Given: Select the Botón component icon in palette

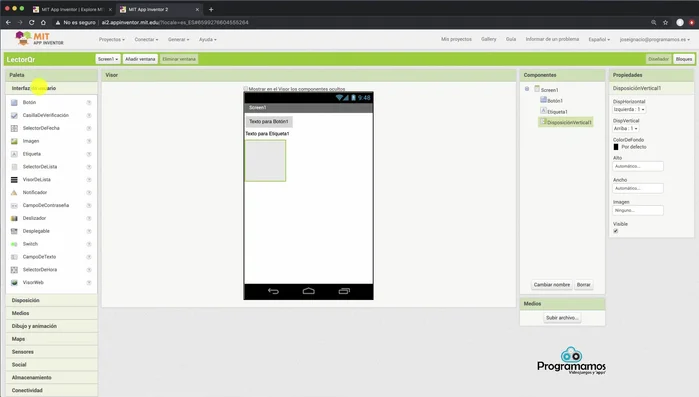Looking at the screenshot, I should (14, 102).
